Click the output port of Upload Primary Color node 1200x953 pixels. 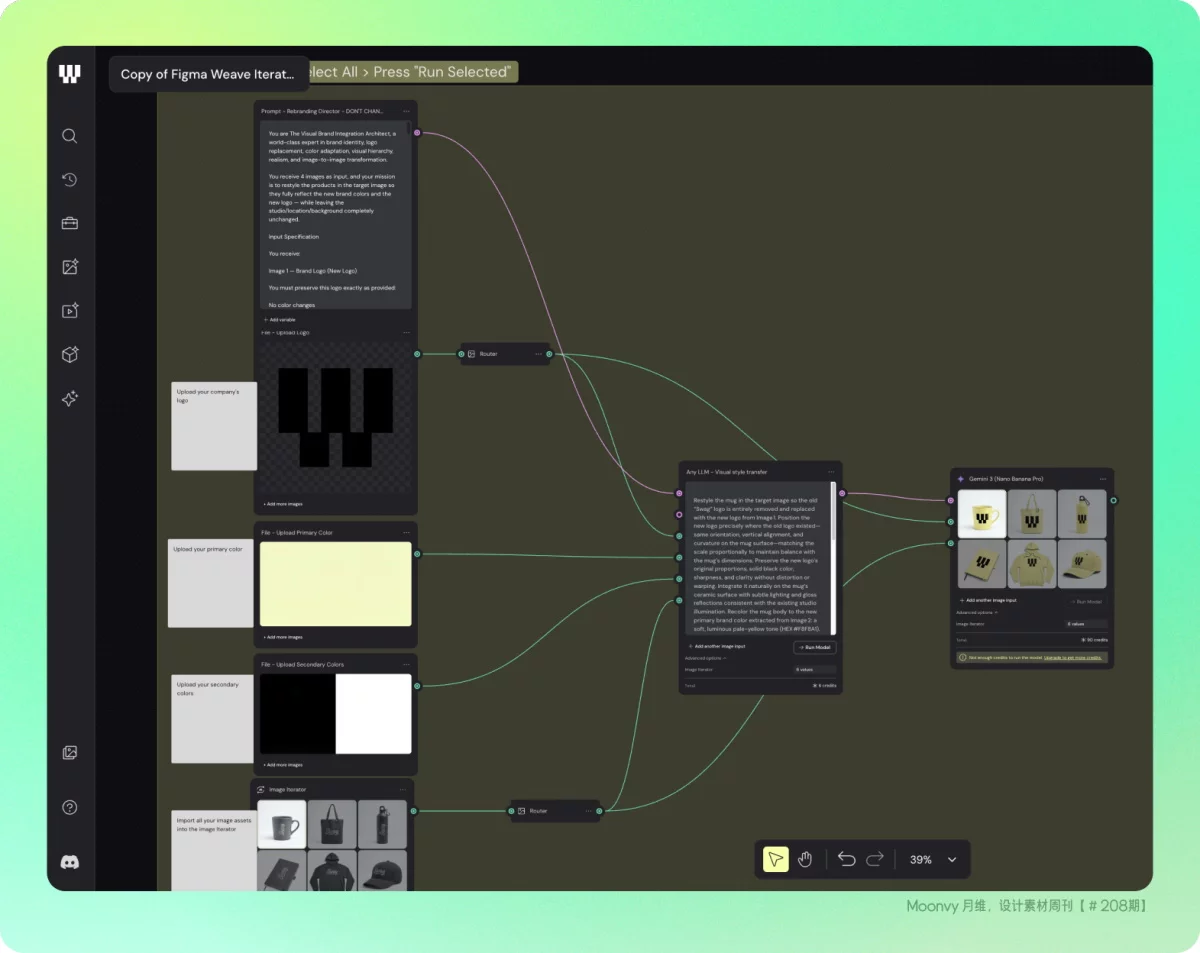coord(417,553)
